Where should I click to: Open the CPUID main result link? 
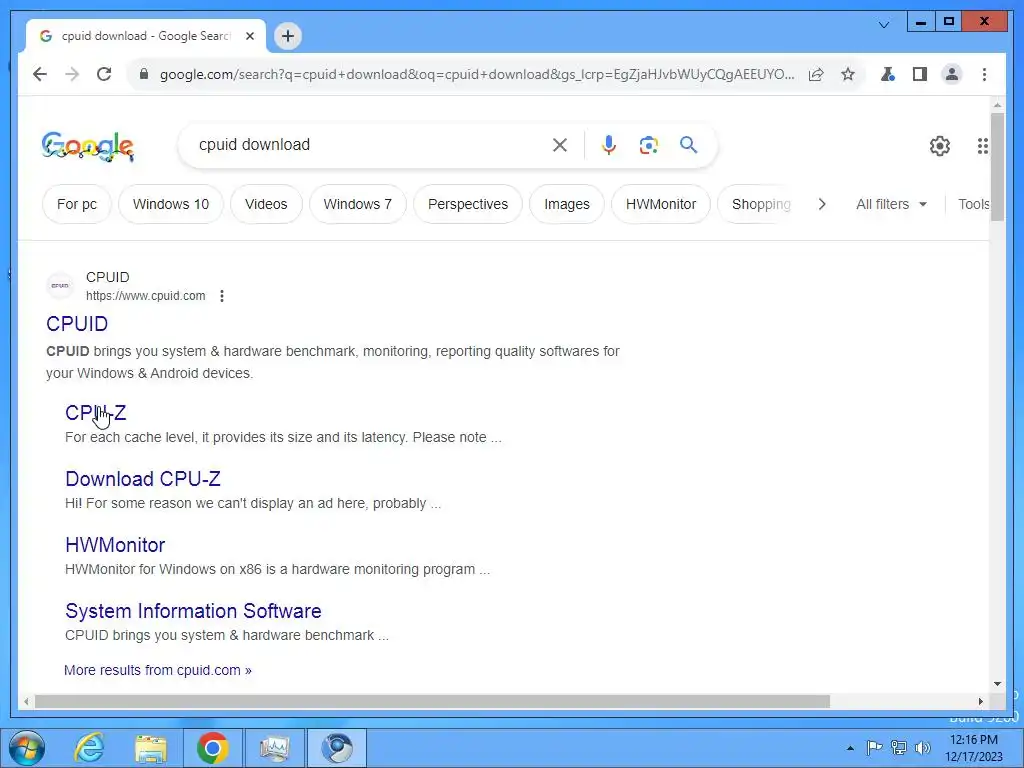tap(77, 324)
